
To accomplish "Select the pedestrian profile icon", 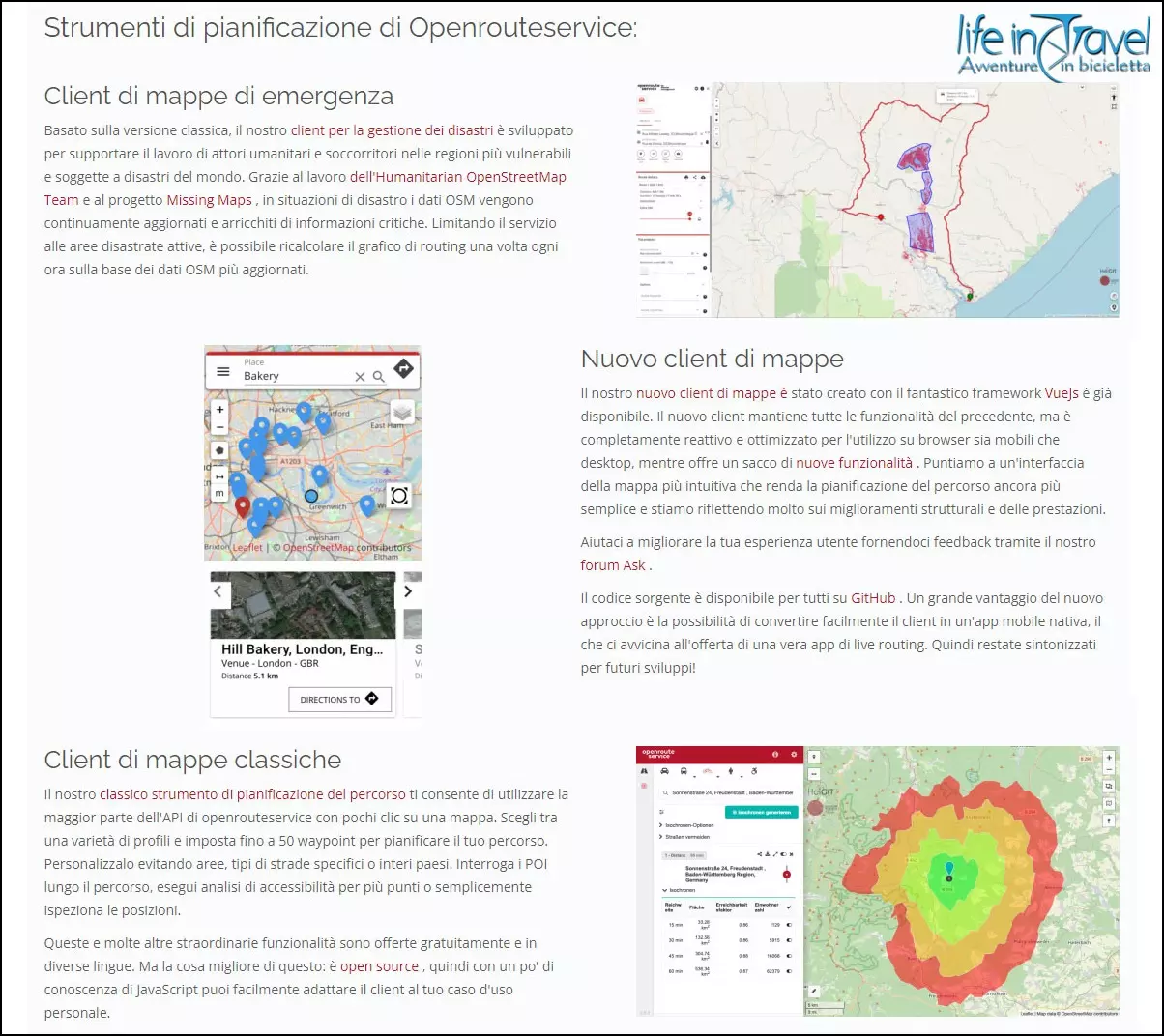I will tap(731, 770).
